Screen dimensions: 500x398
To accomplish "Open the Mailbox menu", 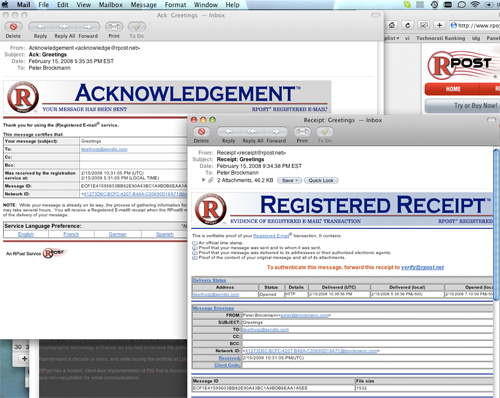I will click(111, 5).
